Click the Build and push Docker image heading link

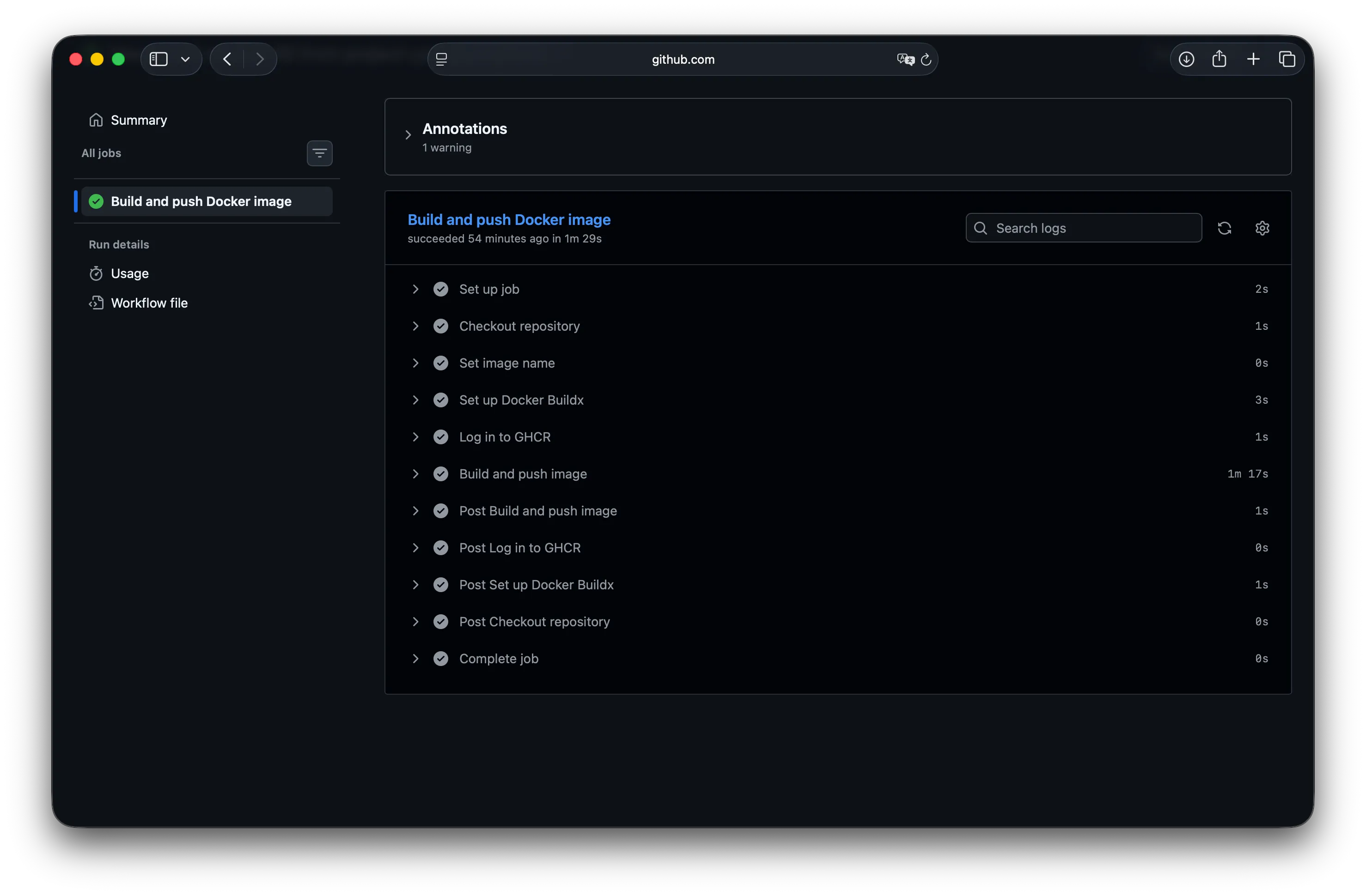click(x=508, y=220)
